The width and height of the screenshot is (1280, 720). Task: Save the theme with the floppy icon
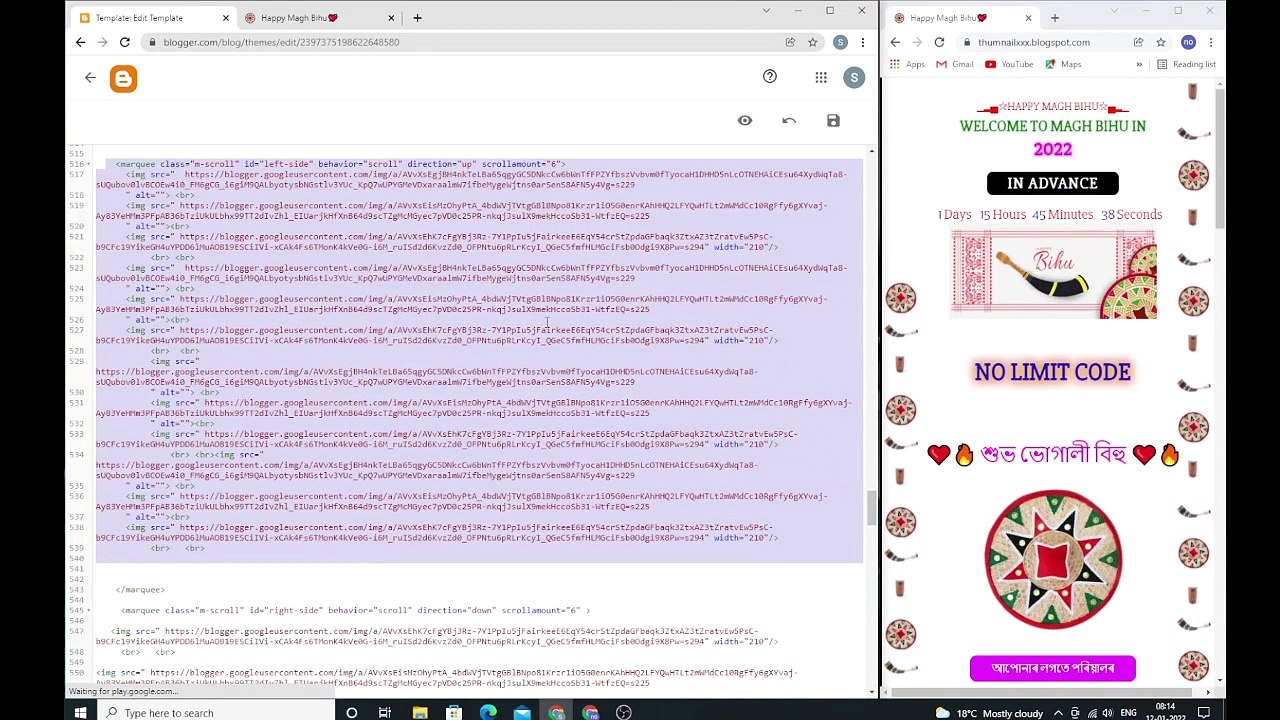[833, 120]
